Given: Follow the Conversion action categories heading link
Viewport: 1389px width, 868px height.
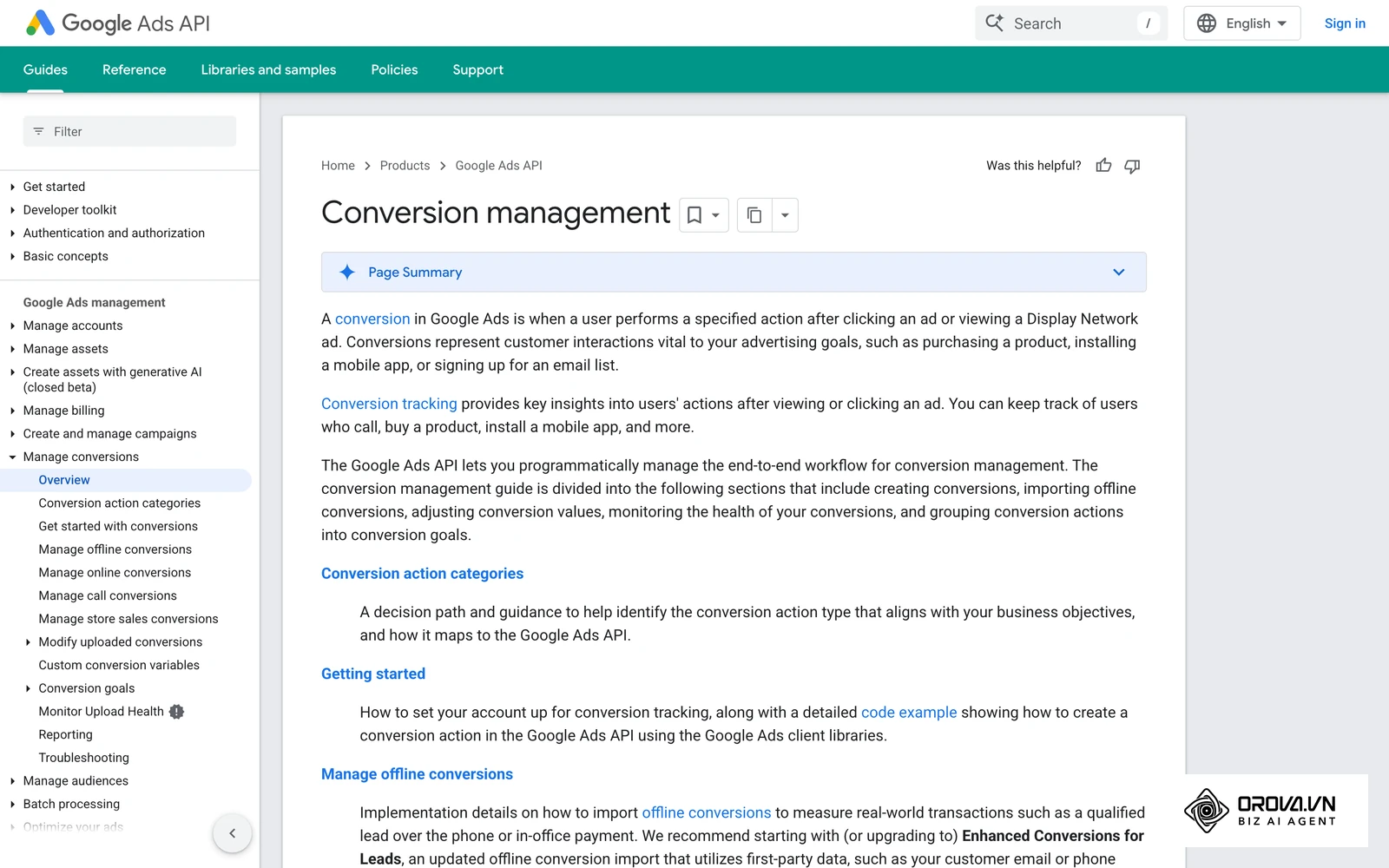Looking at the screenshot, I should tap(422, 574).
